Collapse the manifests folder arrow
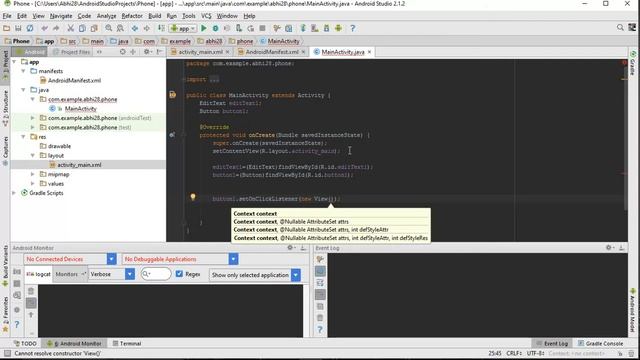 (23, 71)
